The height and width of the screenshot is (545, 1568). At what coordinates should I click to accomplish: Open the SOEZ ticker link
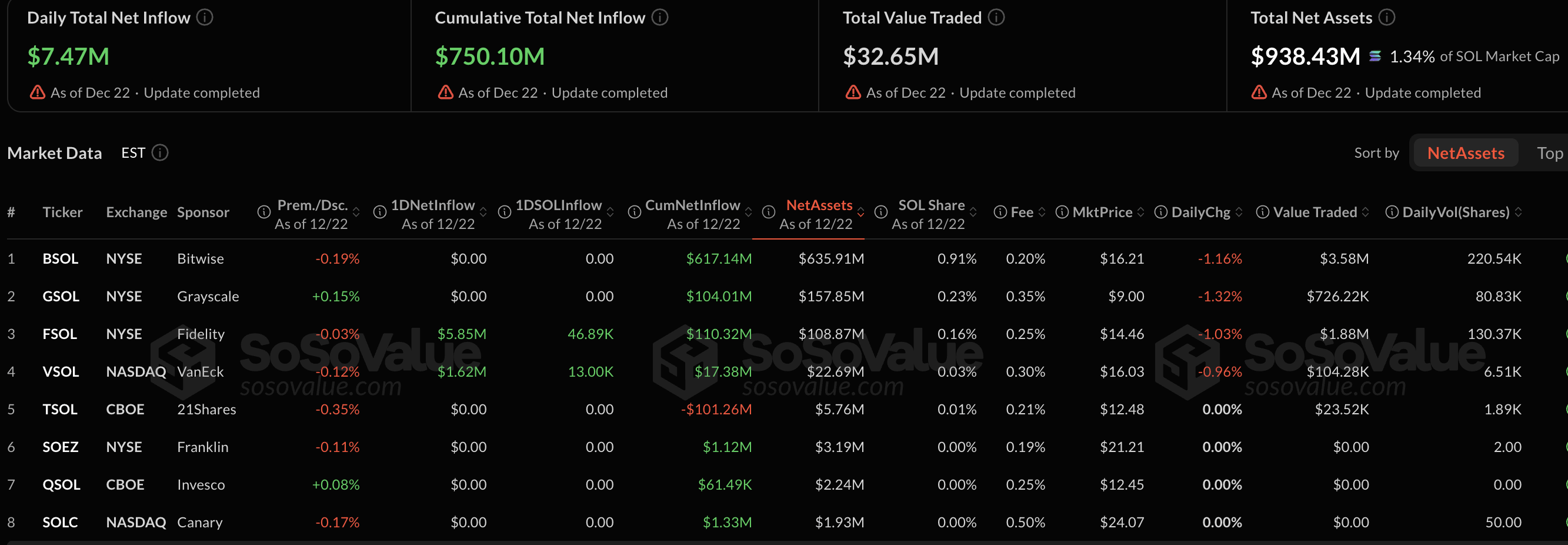tap(60, 447)
